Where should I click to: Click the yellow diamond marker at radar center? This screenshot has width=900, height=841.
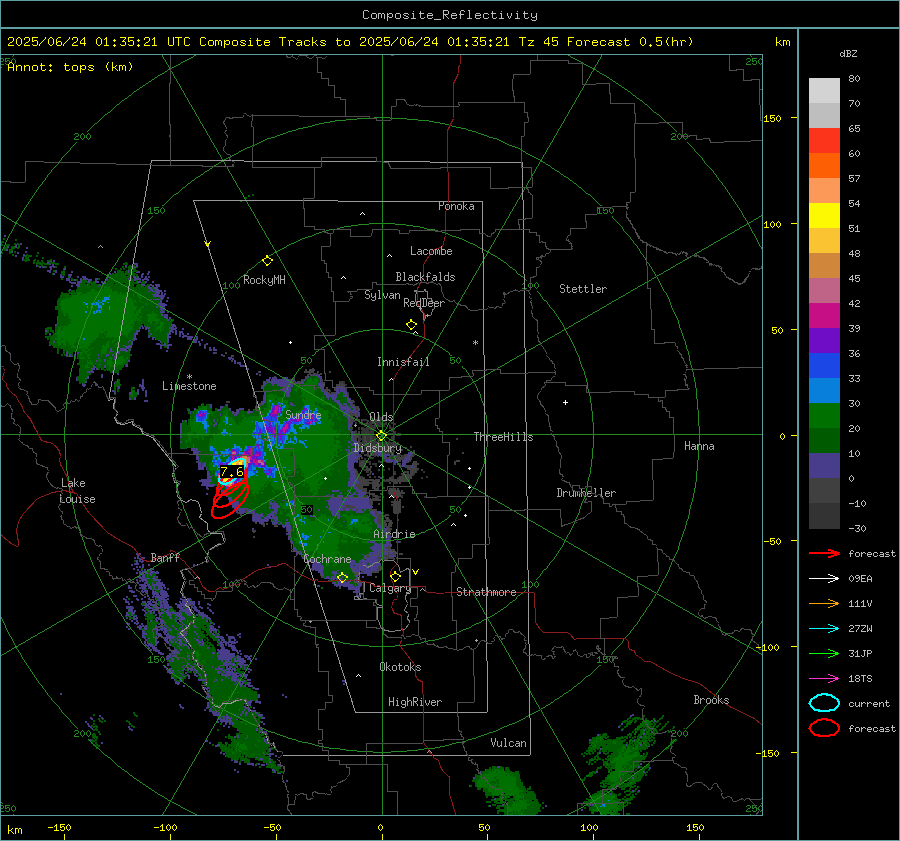[381, 436]
